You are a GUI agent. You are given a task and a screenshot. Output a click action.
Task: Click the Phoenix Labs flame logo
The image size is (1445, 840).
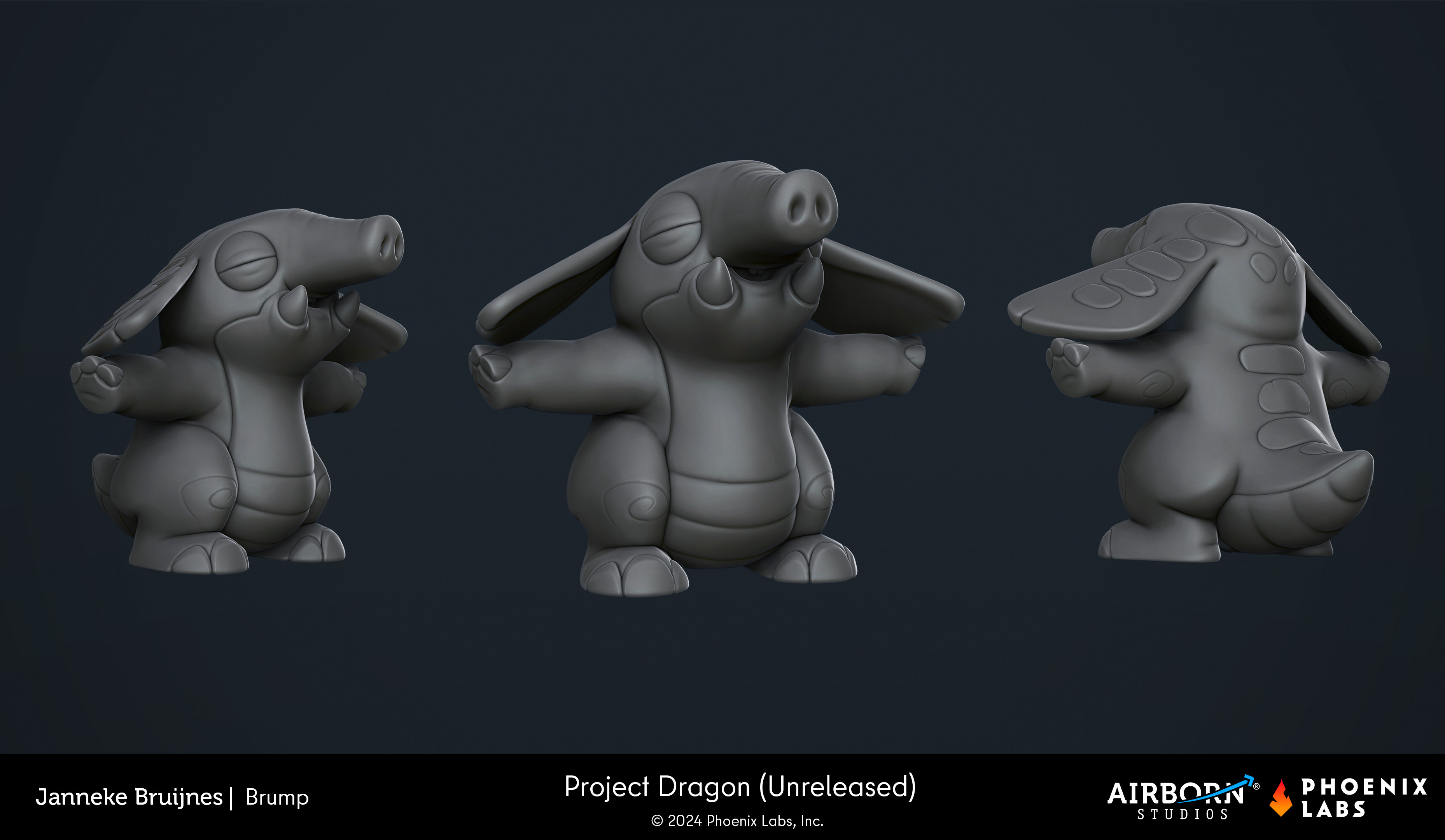1281,798
